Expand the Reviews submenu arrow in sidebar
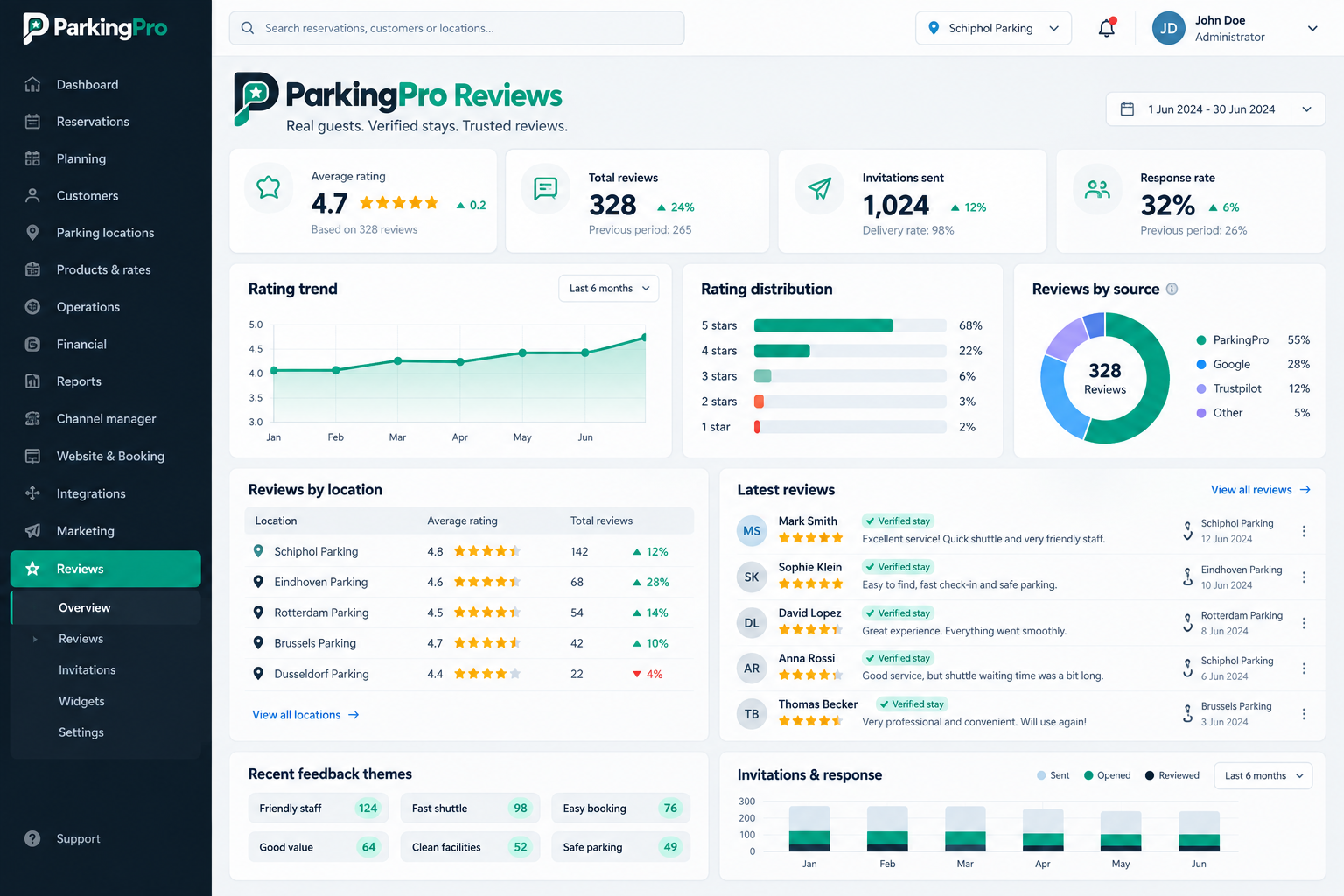 [35, 639]
